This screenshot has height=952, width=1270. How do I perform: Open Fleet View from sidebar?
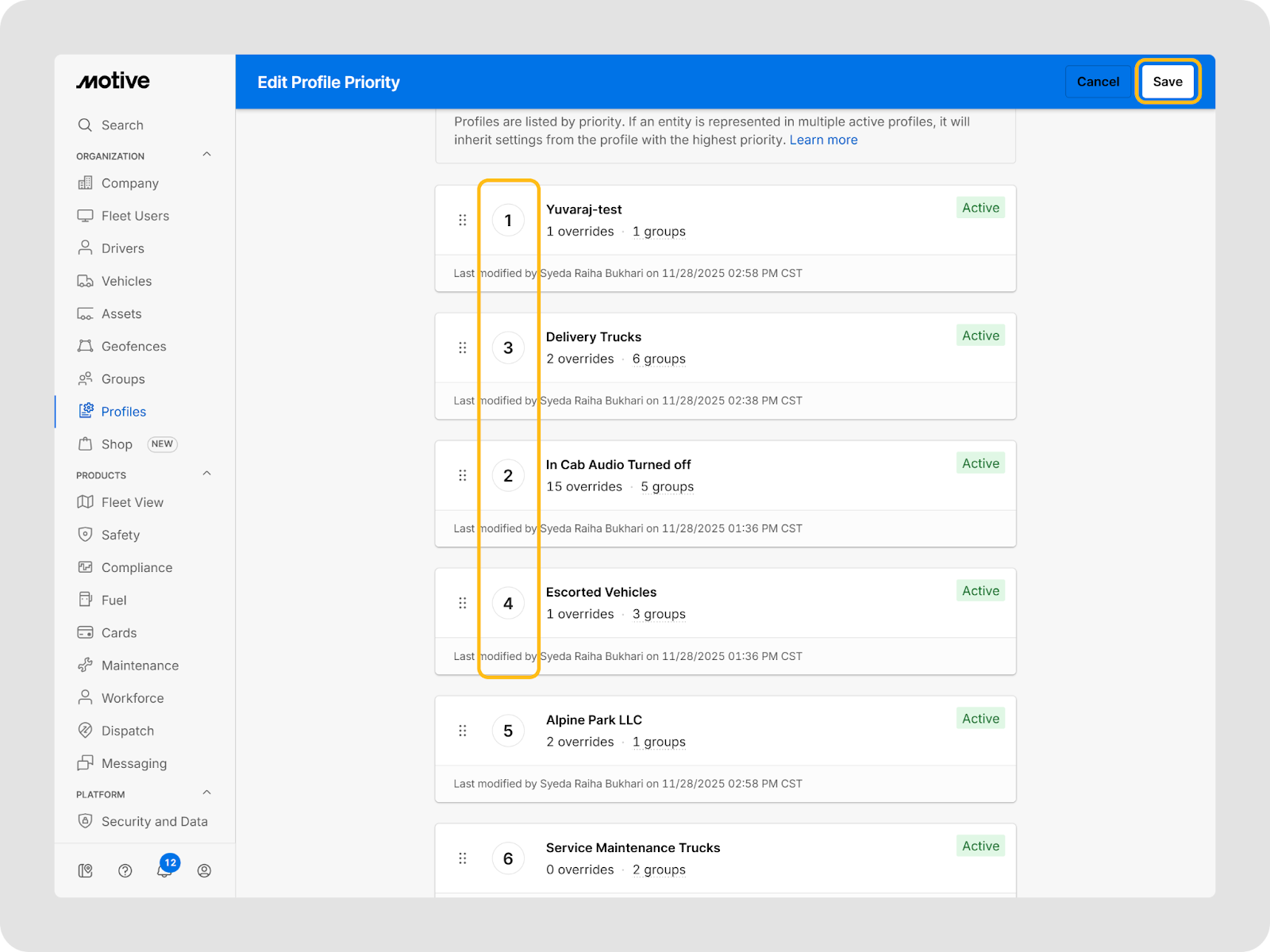tap(132, 502)
